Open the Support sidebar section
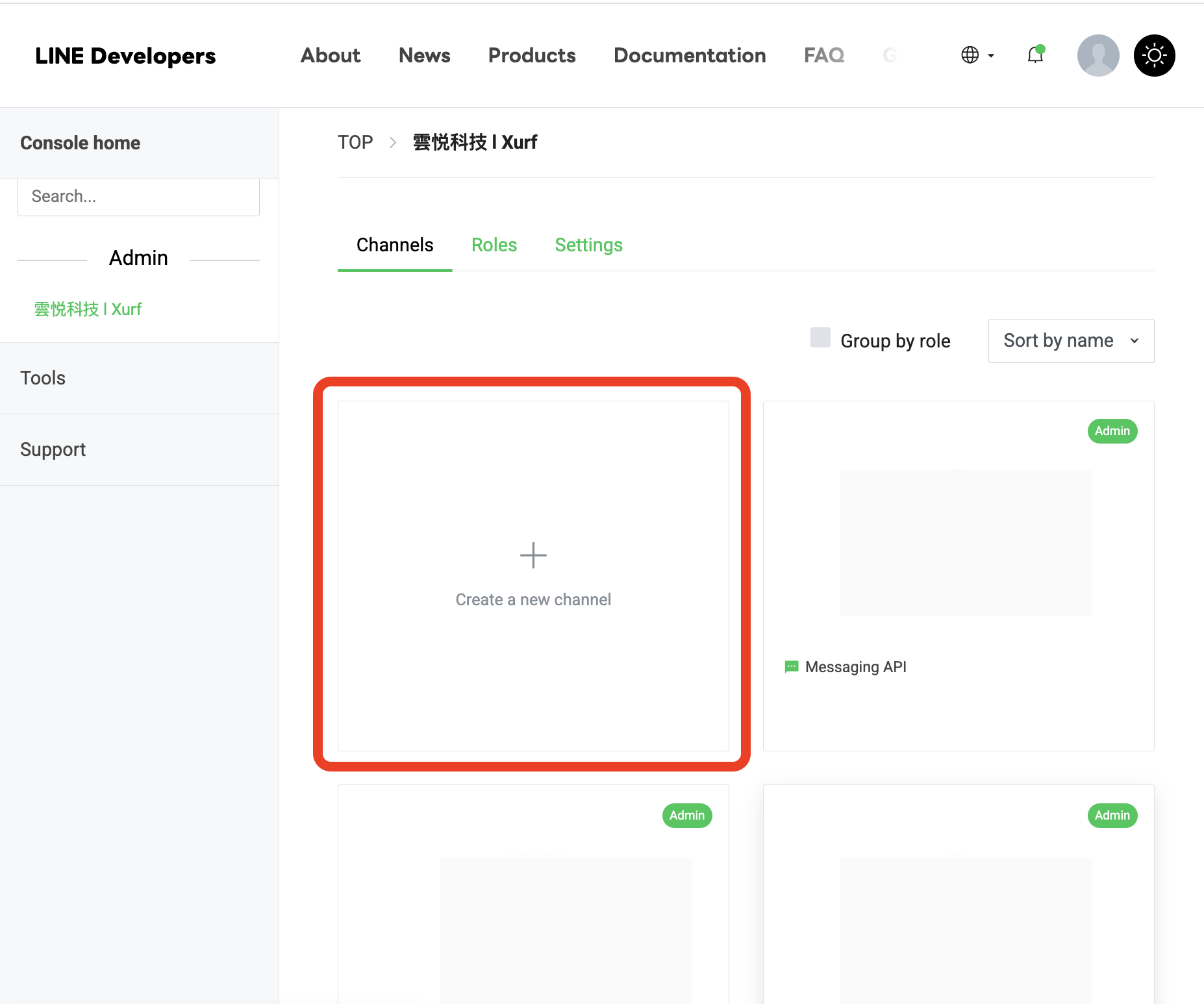Image resolution: width=1204 pixels, height=1004 pixels. [53, 449]
